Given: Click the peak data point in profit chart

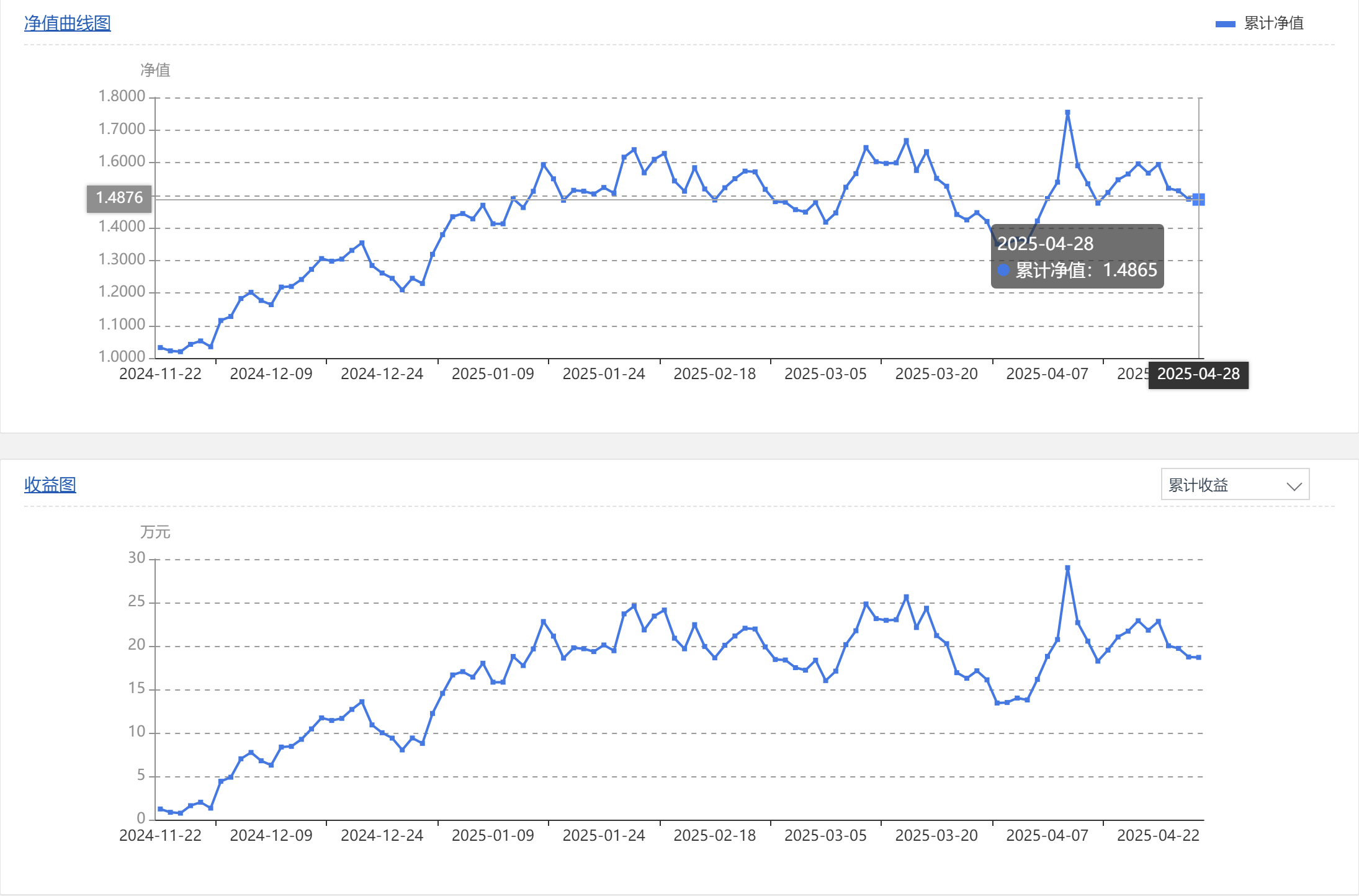Looking at the screenshot, I should (1067, 568).
